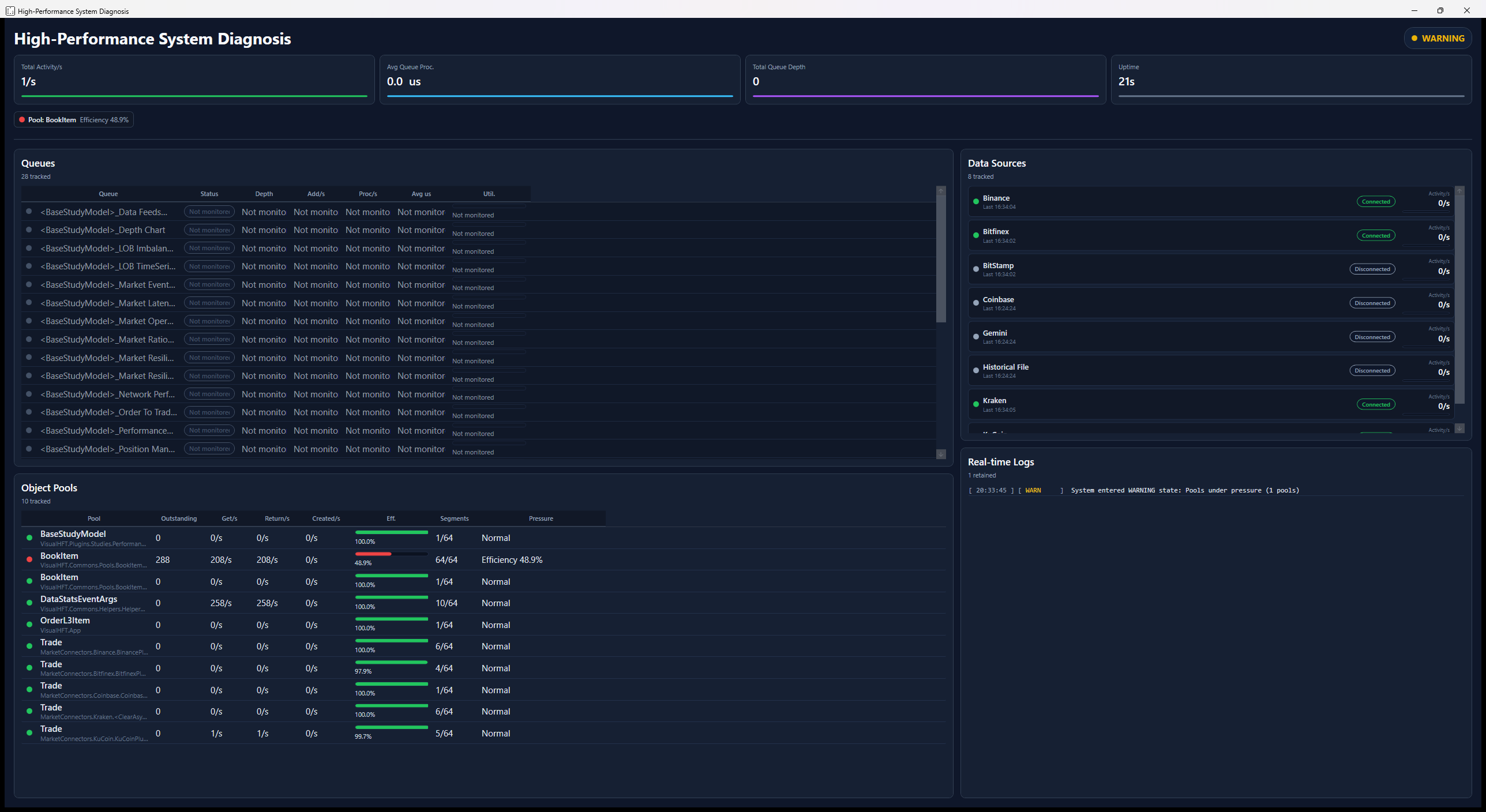Click the app icon in the title bar
This screenshot has height=812, width=1486.
(x=10, y=11)
